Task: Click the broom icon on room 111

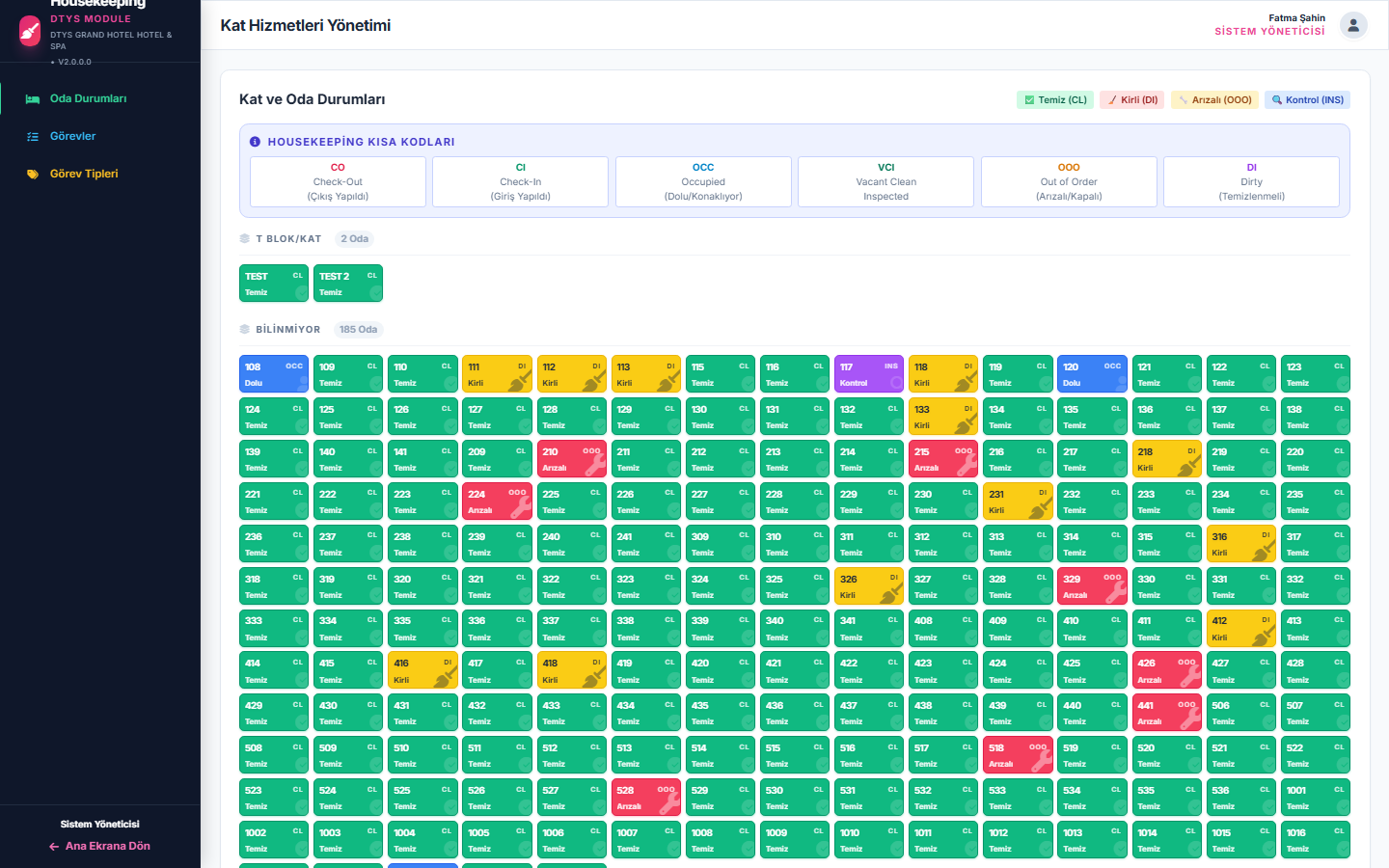Action: pyautogui.click(x=519, y=381)
